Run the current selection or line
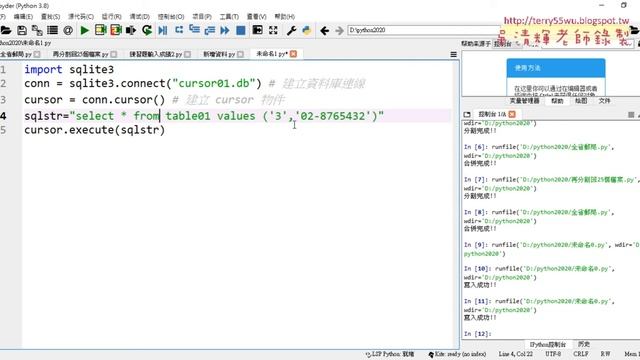This screenshot has height=360, width=640. click(131, 30)
